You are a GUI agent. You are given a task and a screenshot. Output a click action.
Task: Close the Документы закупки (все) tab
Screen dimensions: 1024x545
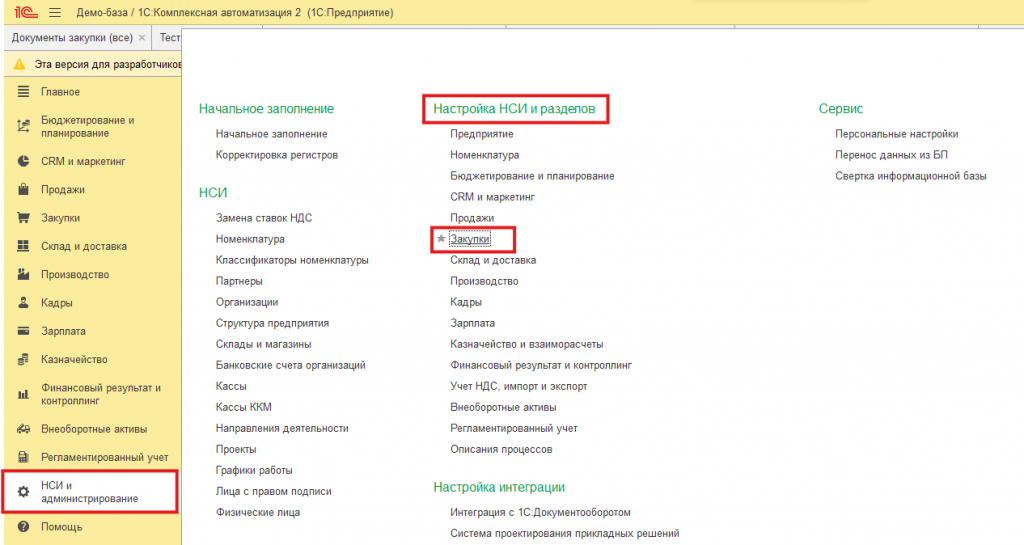(142, 38)
